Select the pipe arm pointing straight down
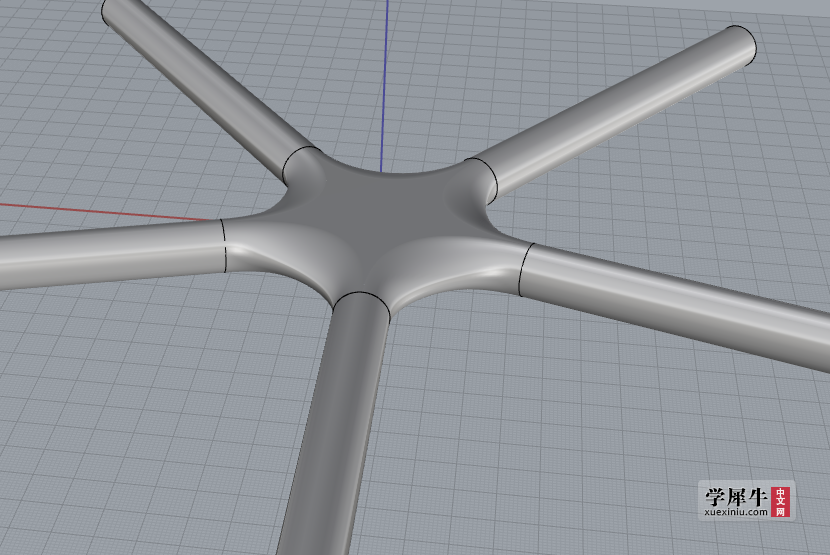 pyautogui.click(x=339, y=424)
